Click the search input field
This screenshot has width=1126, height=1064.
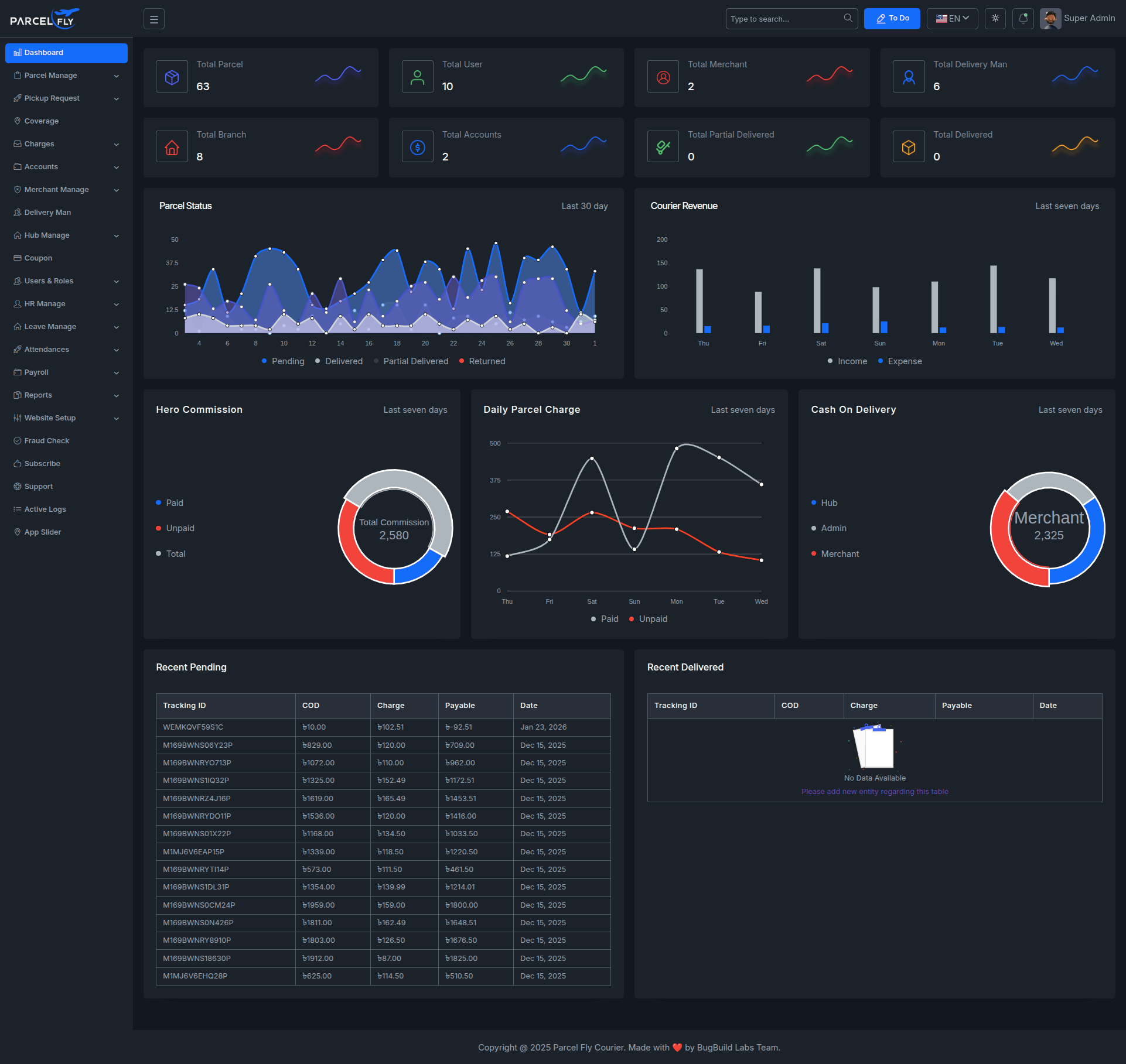click(785, 18)
